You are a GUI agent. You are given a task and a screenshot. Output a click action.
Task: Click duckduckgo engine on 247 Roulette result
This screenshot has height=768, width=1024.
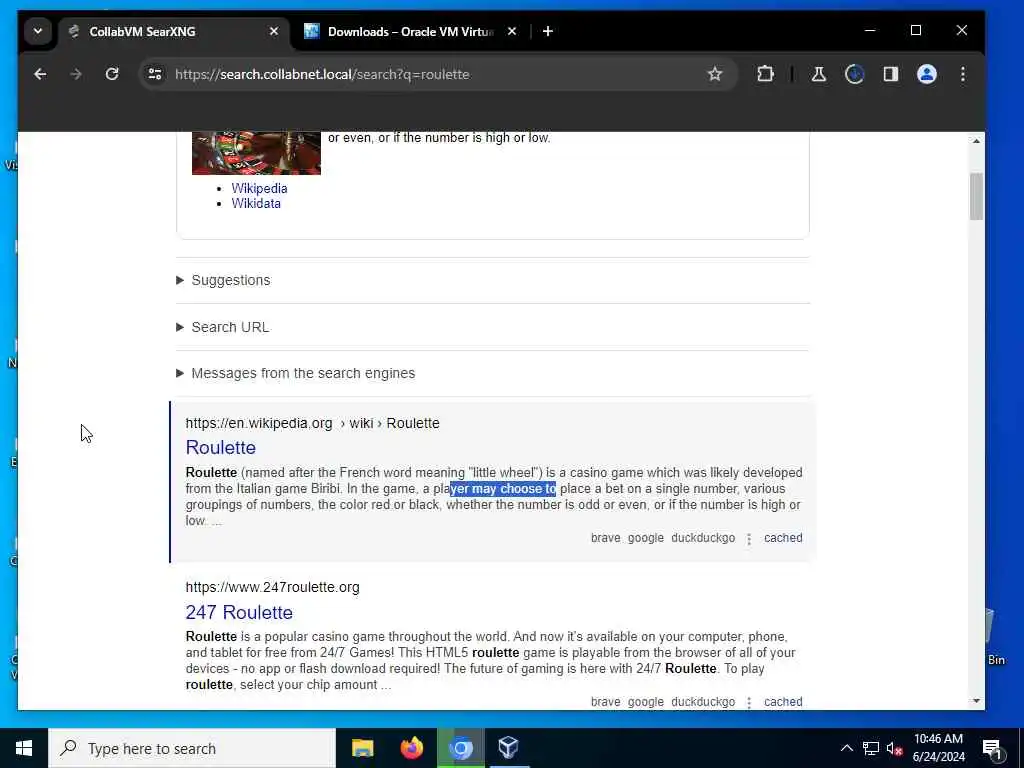(703, 702)
